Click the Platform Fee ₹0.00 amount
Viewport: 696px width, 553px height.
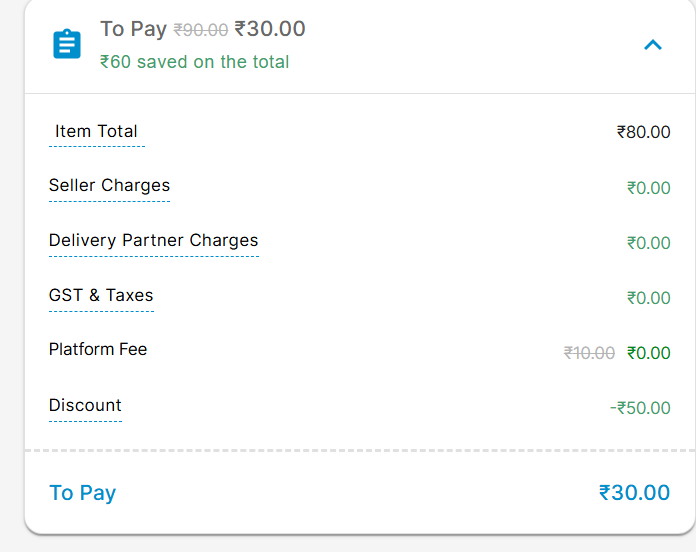pos(648,353)
